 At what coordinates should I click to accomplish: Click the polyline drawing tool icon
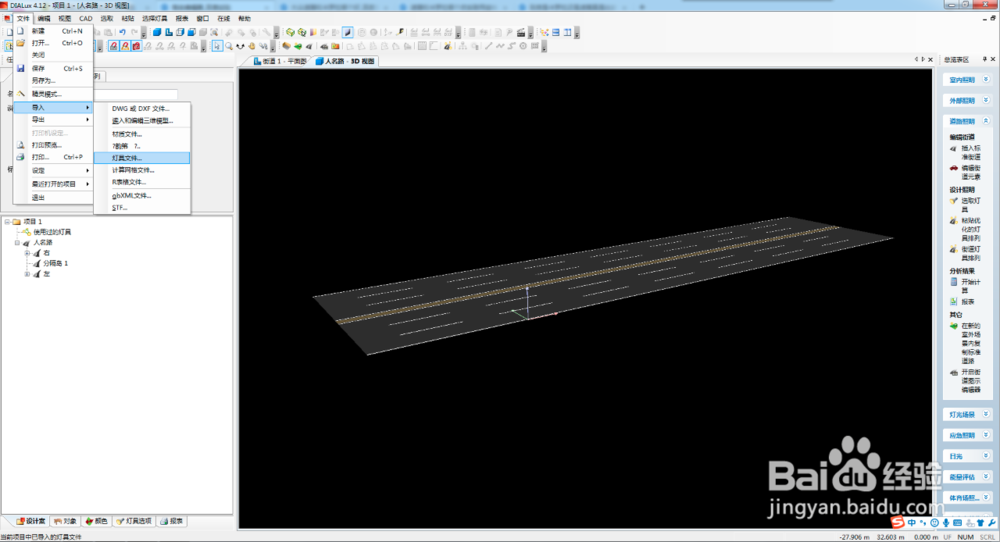click(x=500, y=46)
